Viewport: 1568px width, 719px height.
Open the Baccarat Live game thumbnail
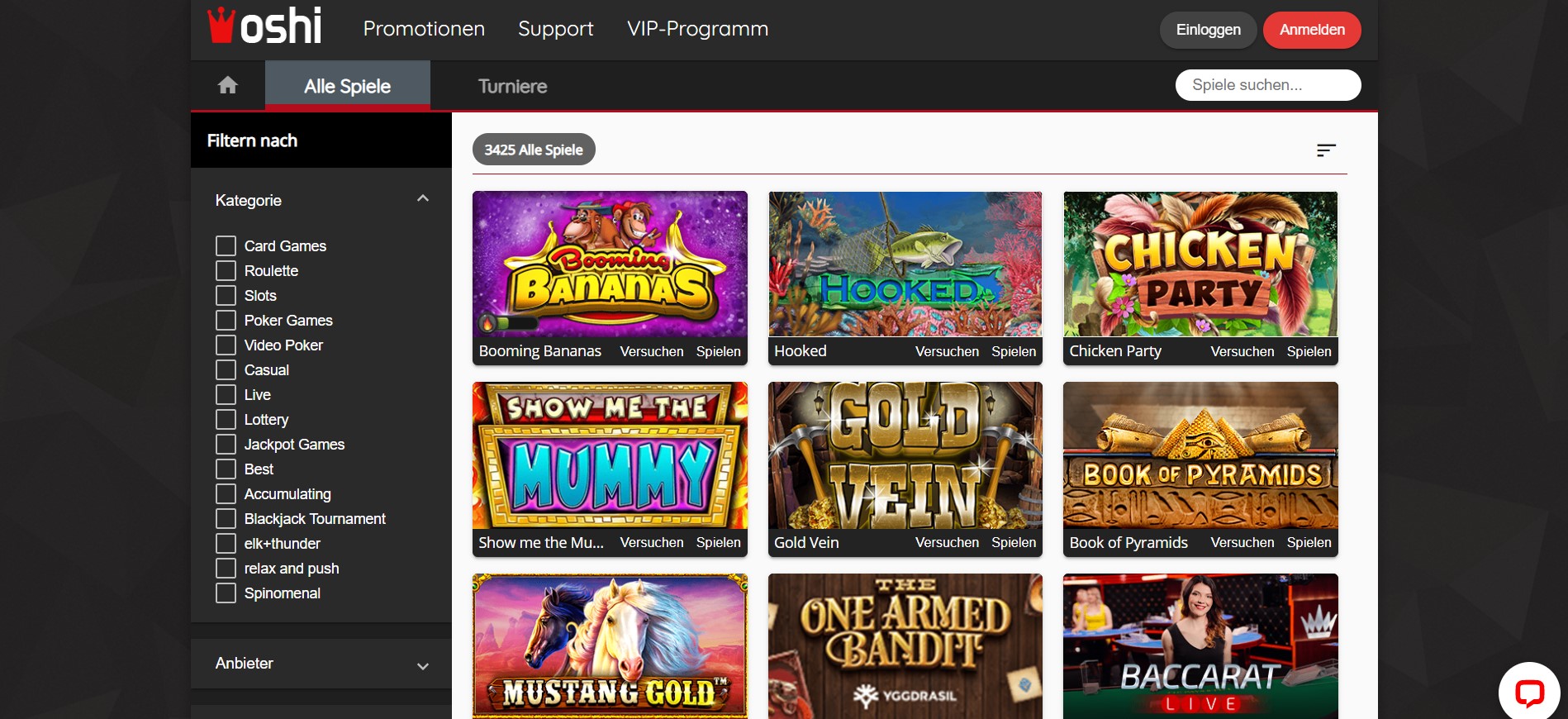tap(1200, 646)
